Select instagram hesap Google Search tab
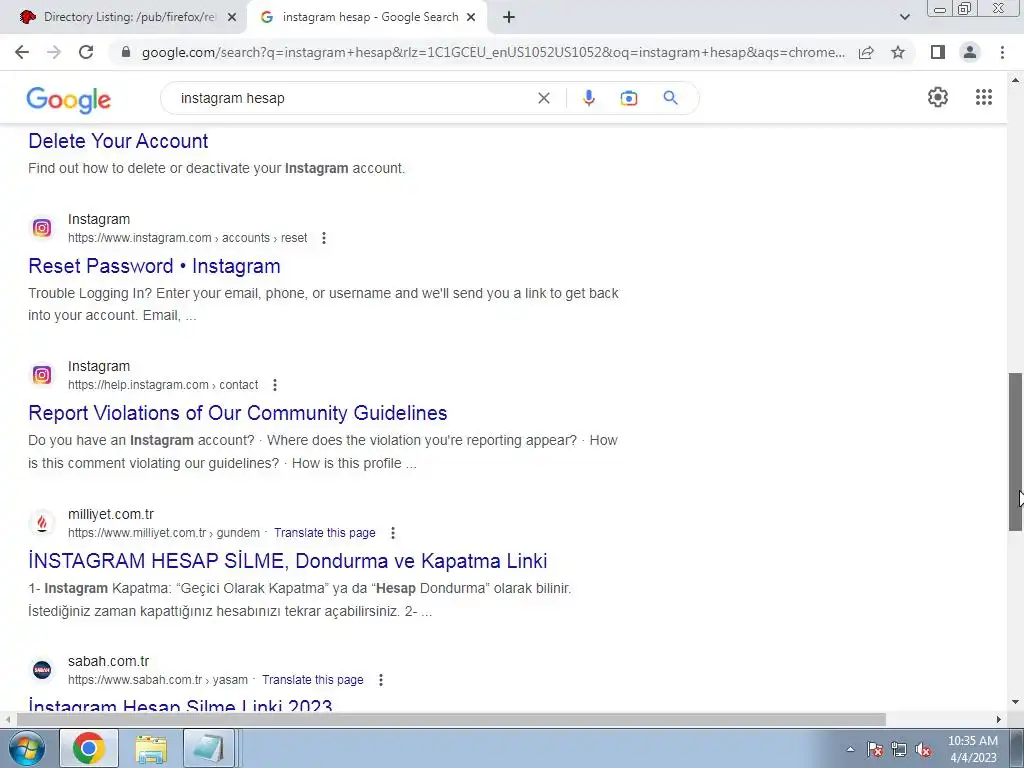Screen dimensions: 1024x768 (367, 18)
